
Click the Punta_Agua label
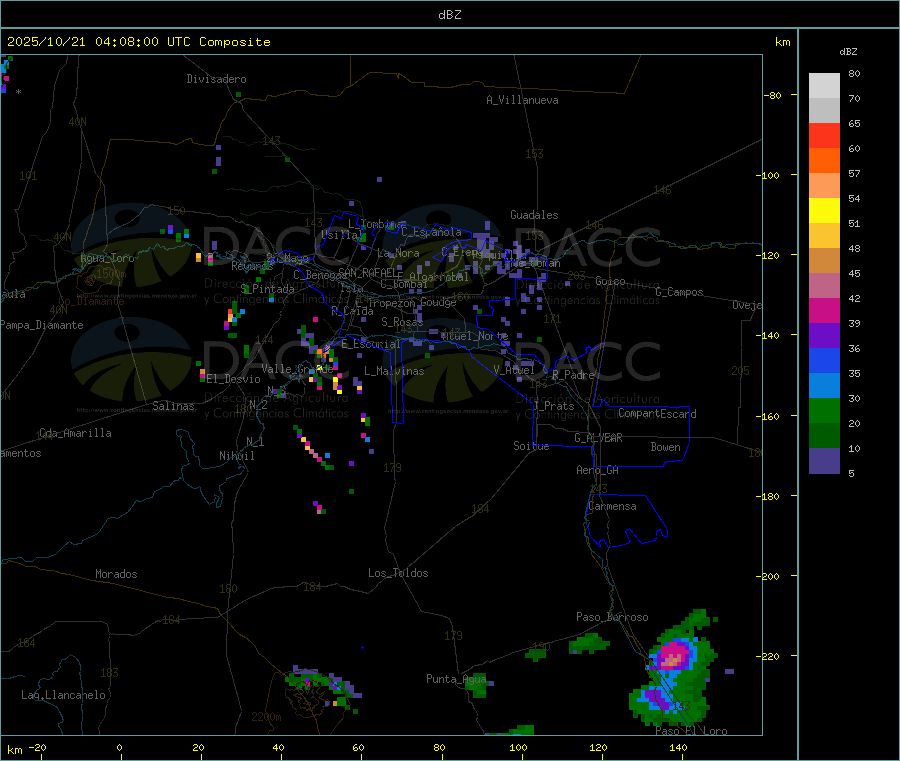[x=456, y=679]
